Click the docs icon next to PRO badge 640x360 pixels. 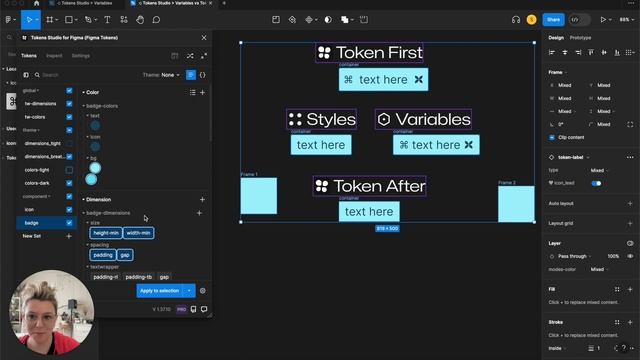pos(193,309)
